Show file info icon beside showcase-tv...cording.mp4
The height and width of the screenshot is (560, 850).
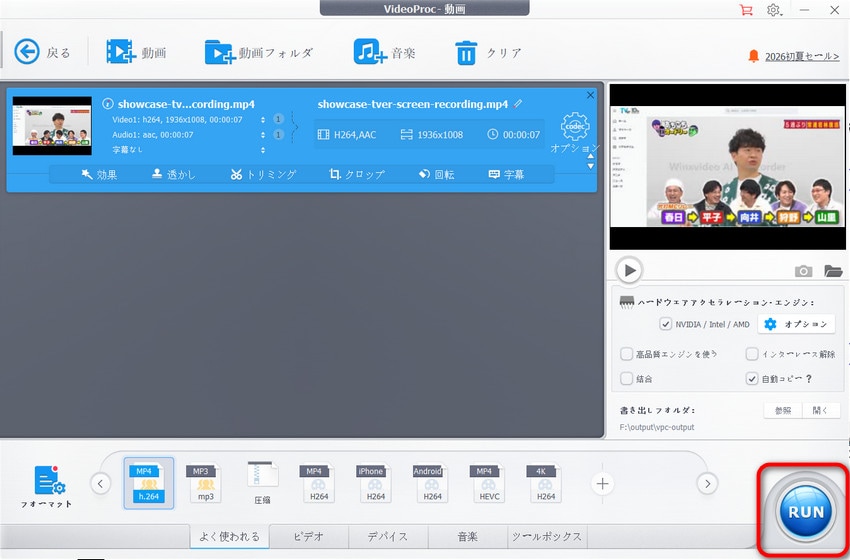click(108, 104)
